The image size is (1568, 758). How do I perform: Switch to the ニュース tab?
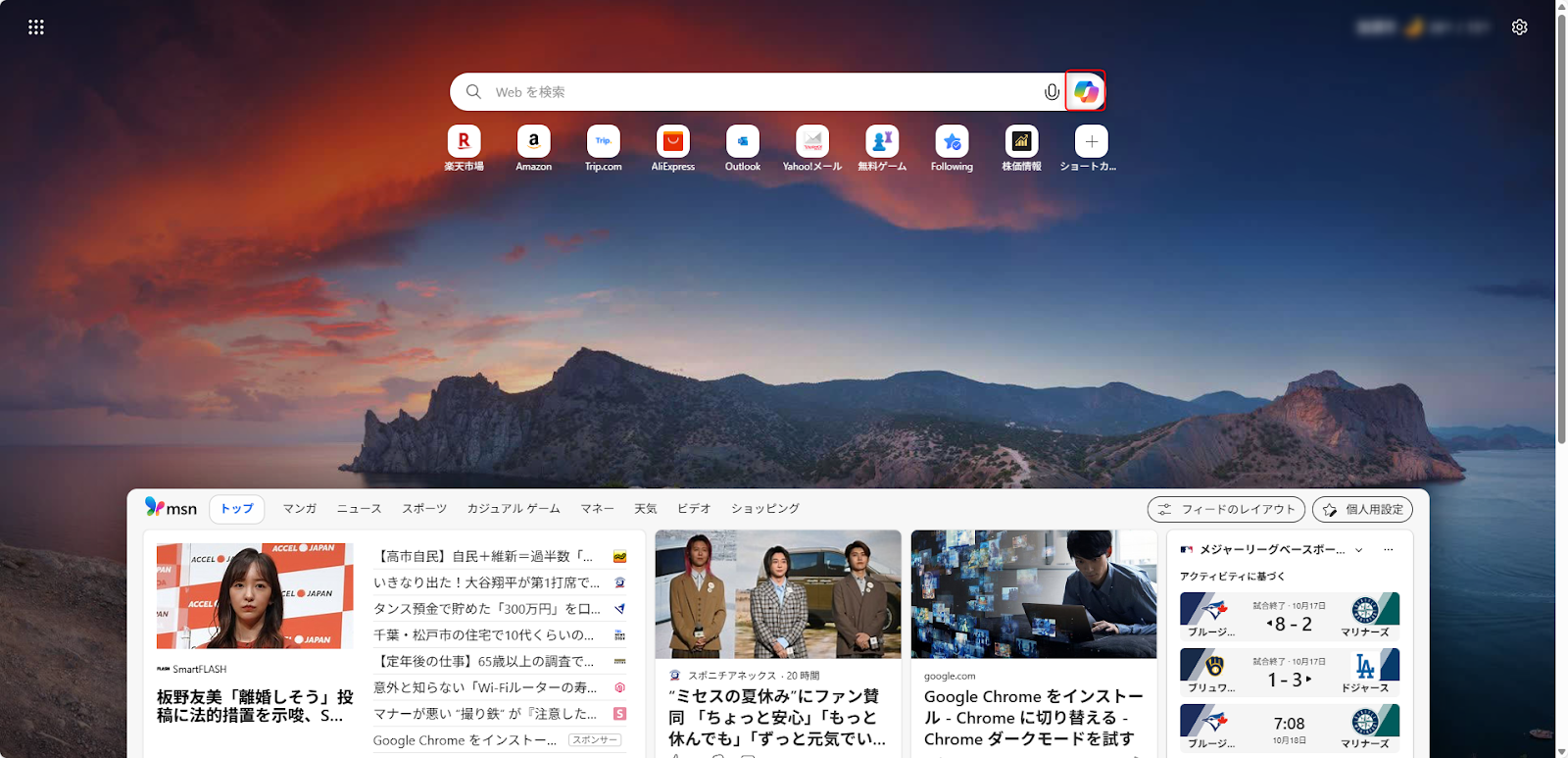[x=359, y=509]
